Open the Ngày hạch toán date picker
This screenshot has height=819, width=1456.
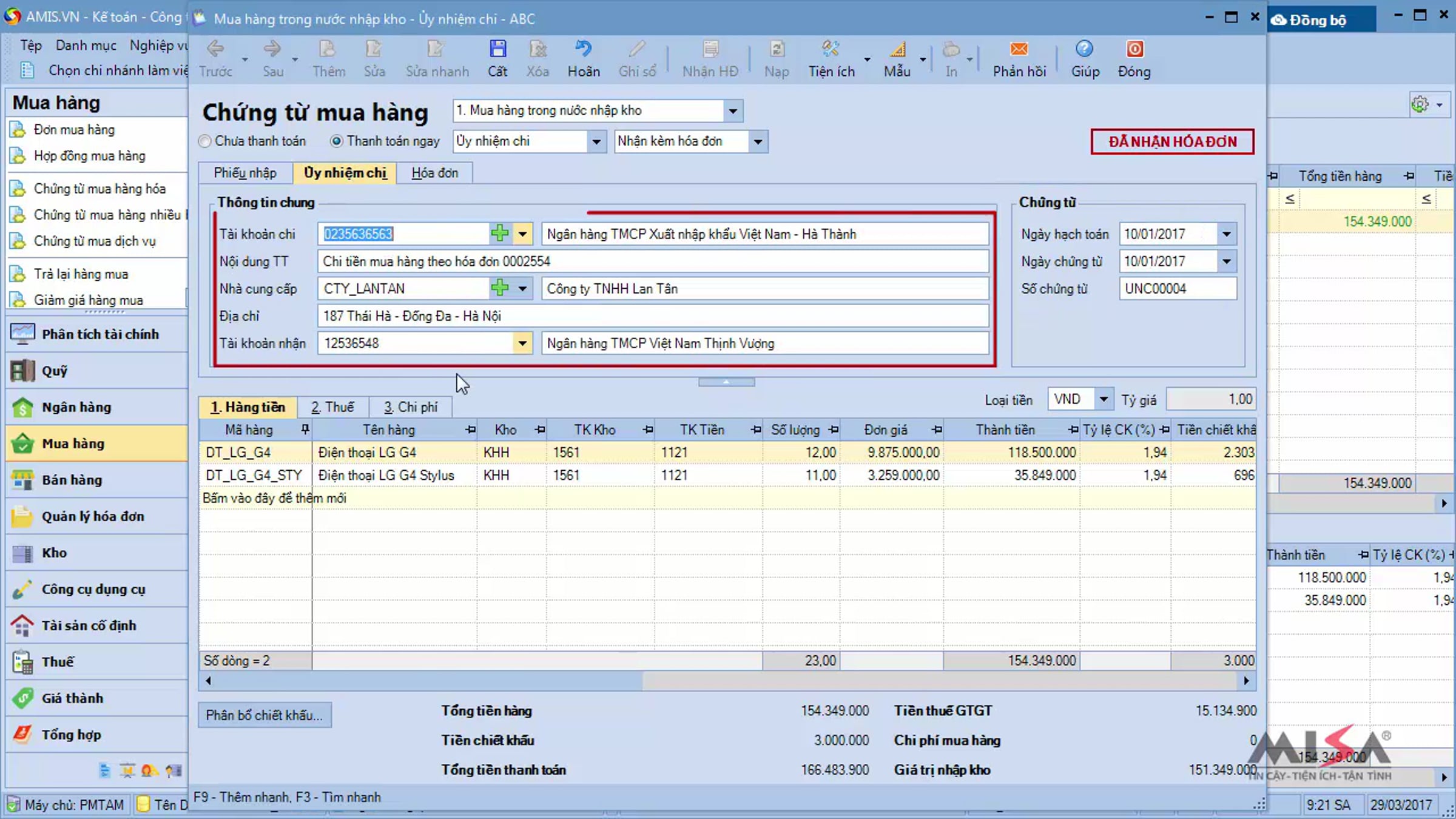[x=1226, y=234]
